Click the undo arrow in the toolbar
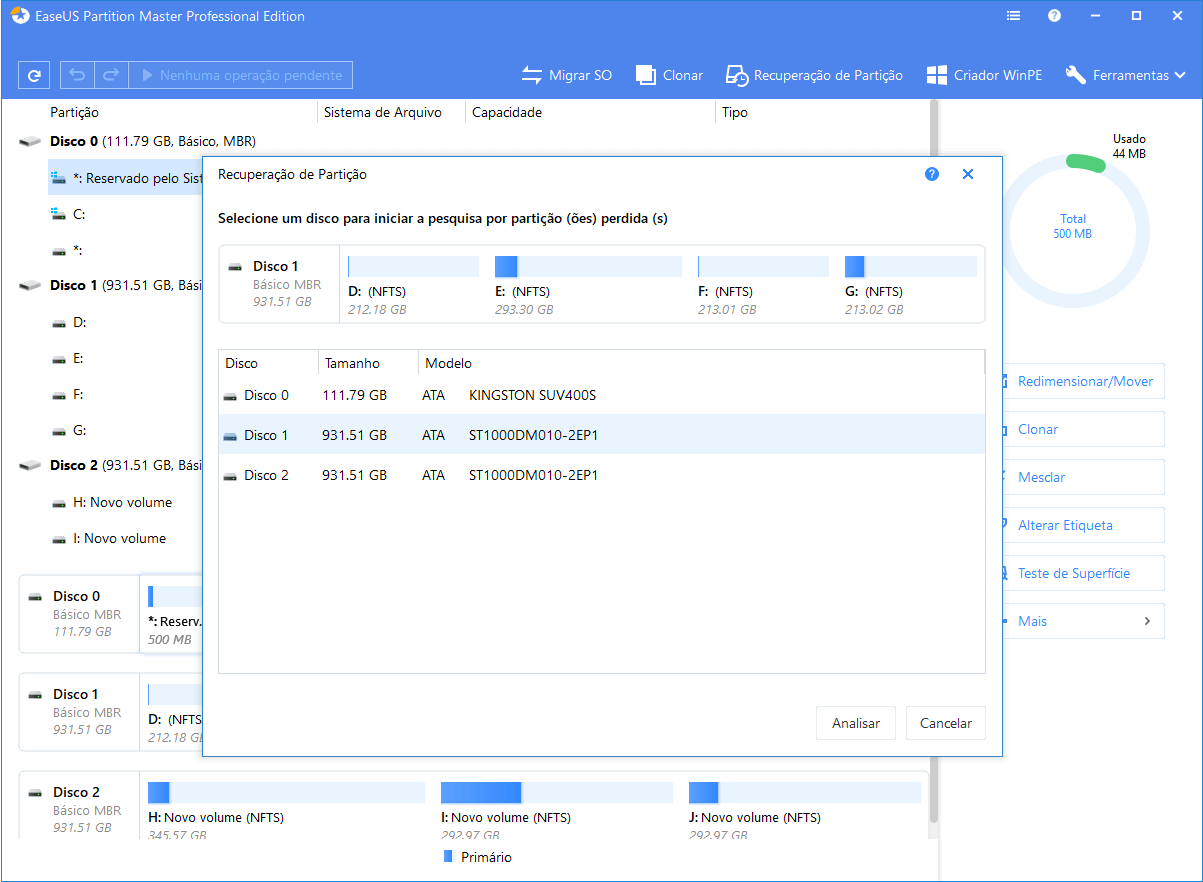1203x882 pixels. (78, 75)
